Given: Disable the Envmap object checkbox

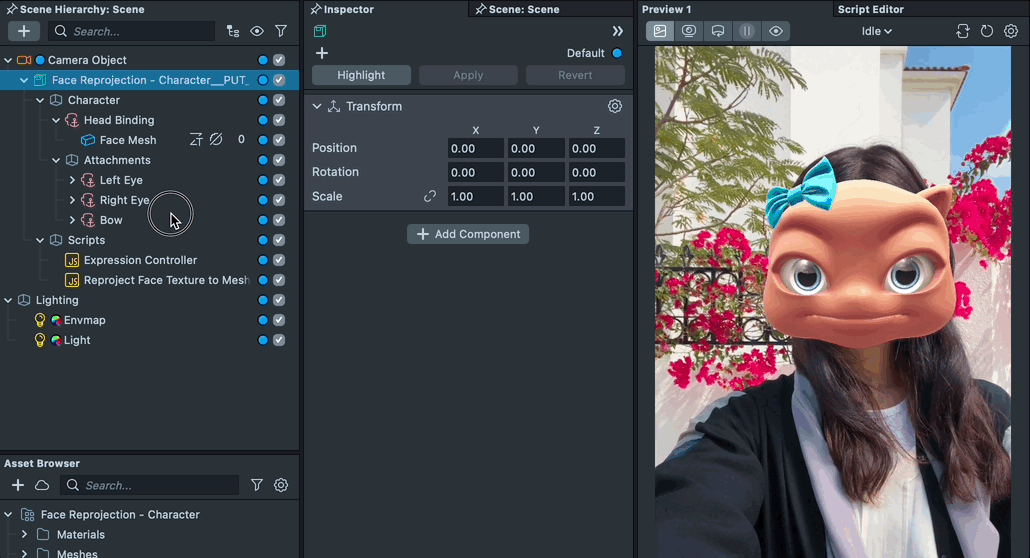Looking at the screenshot, I should tap(279, 320).
